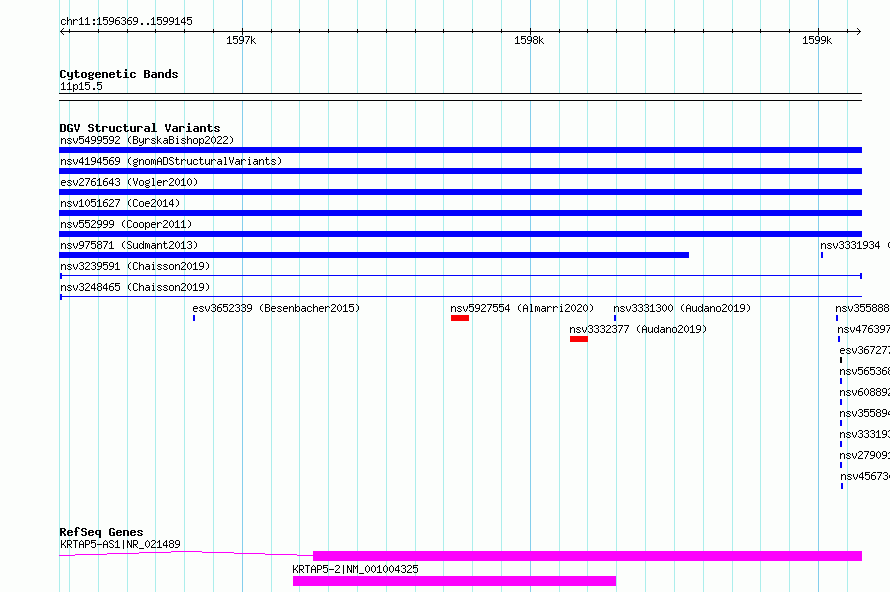Click the shorter blue bar under nsv975871
Screen dimensions: 890x592
tap(374, 255)
